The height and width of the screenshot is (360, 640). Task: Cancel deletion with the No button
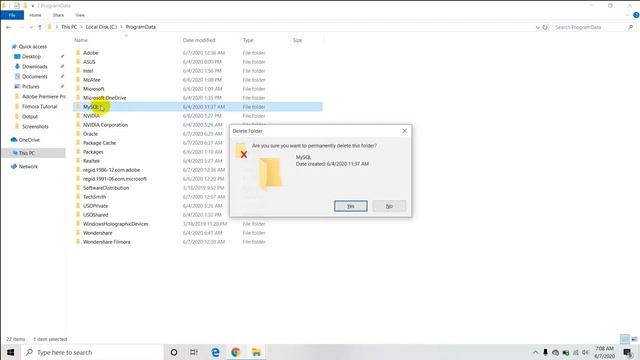(389, 206)
